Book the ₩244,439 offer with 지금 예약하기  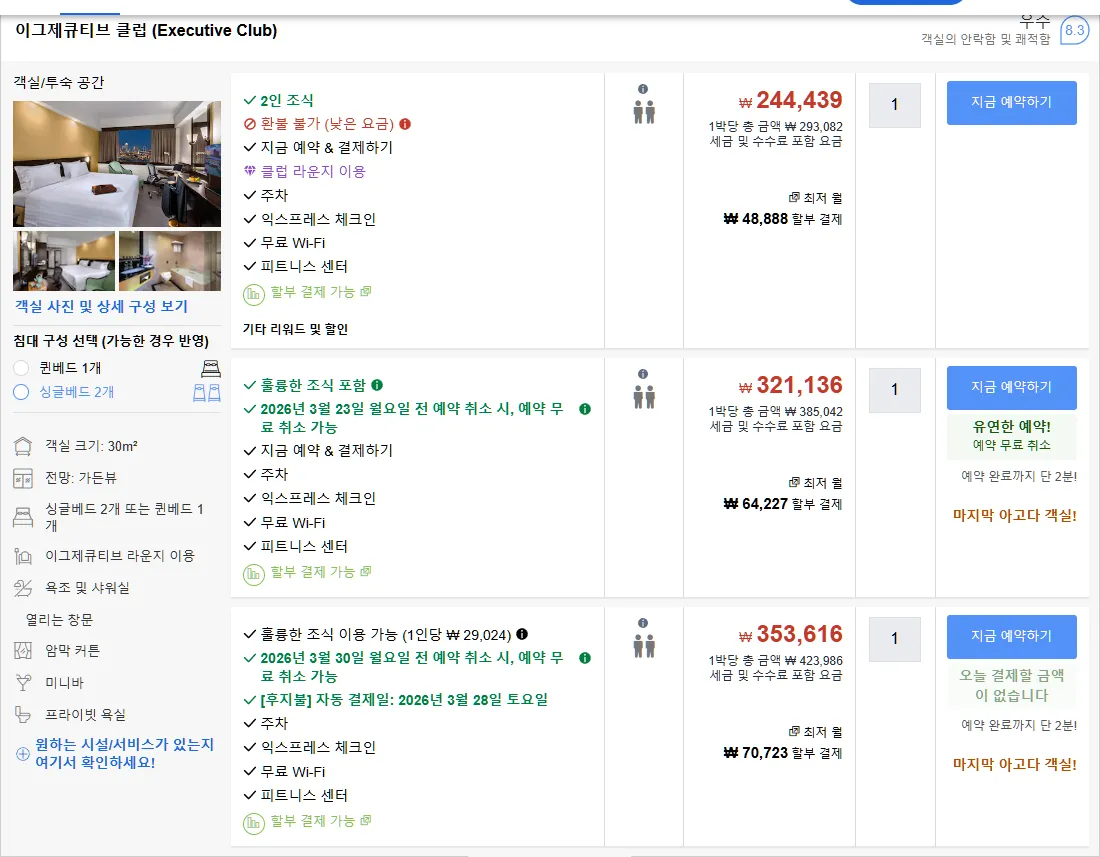(1012, 103)
